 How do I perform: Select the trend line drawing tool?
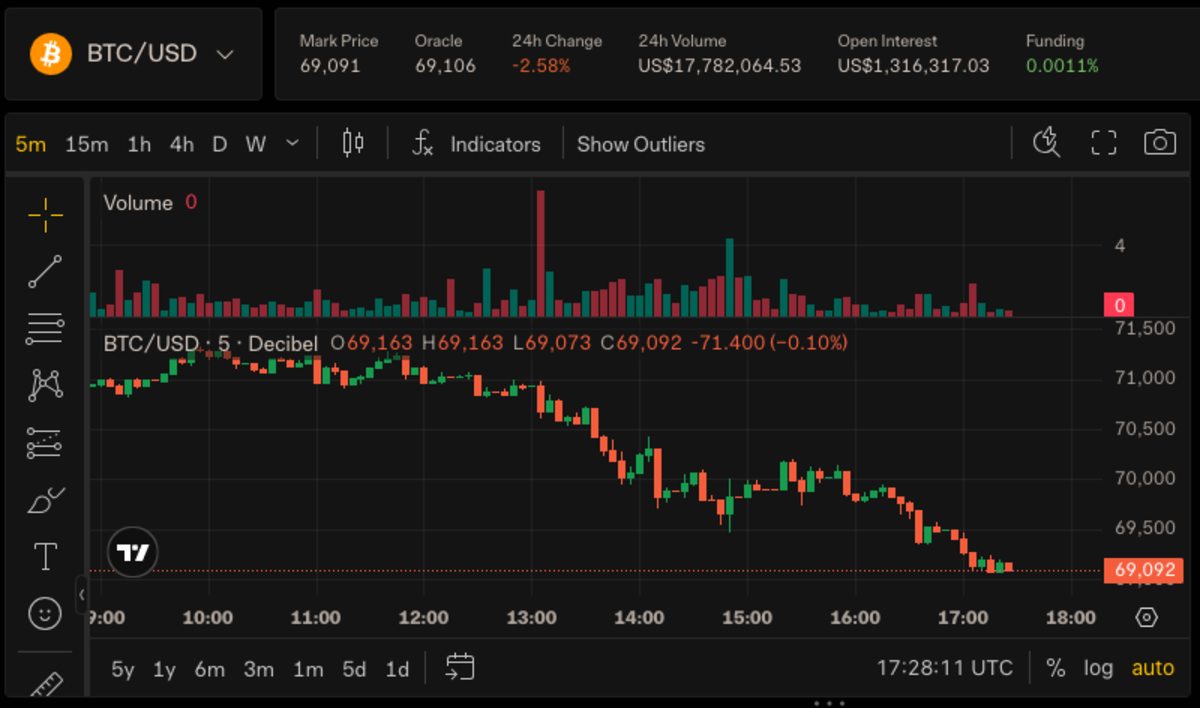(46, 271)
